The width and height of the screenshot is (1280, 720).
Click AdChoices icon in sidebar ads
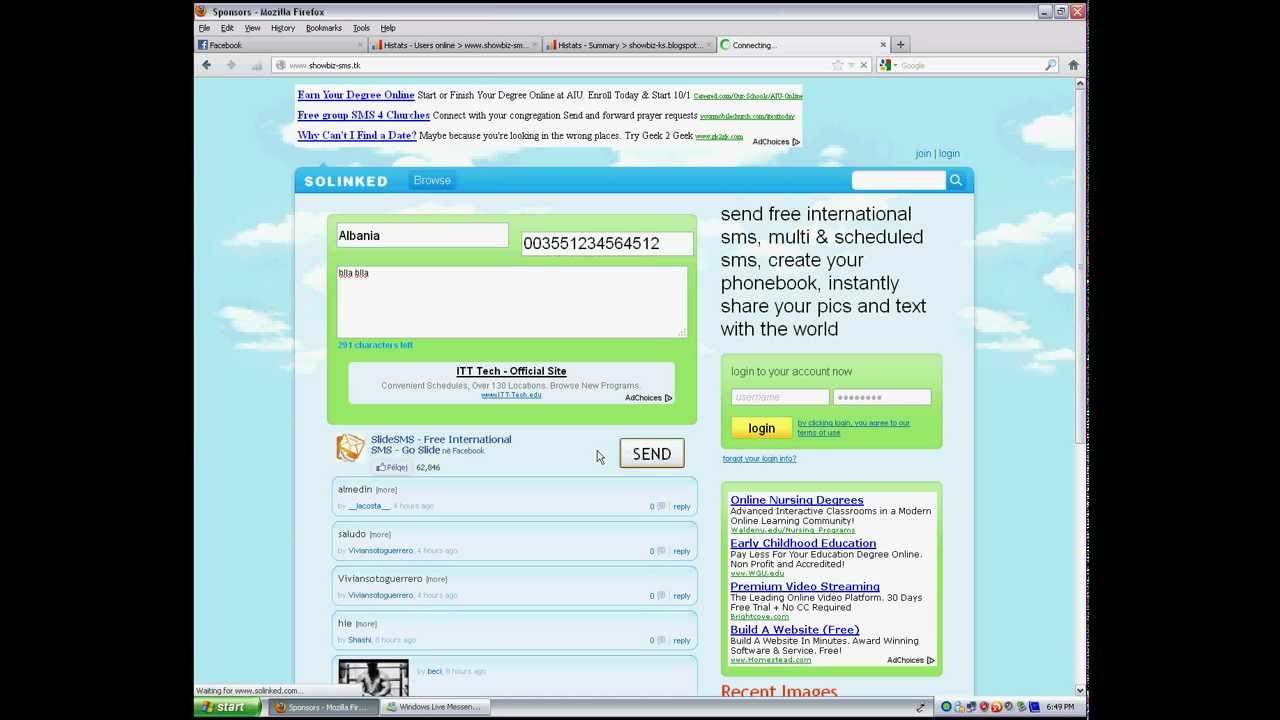(931, 660)
